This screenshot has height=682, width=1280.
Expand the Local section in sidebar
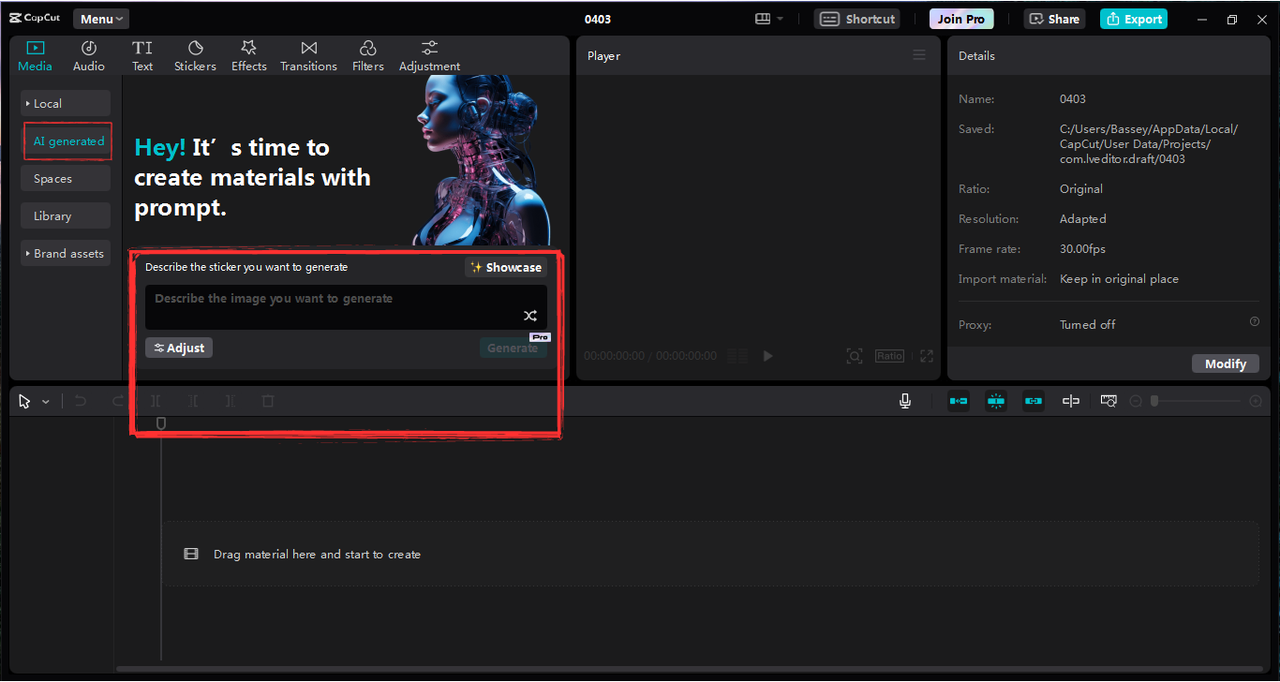coord(65,102)
